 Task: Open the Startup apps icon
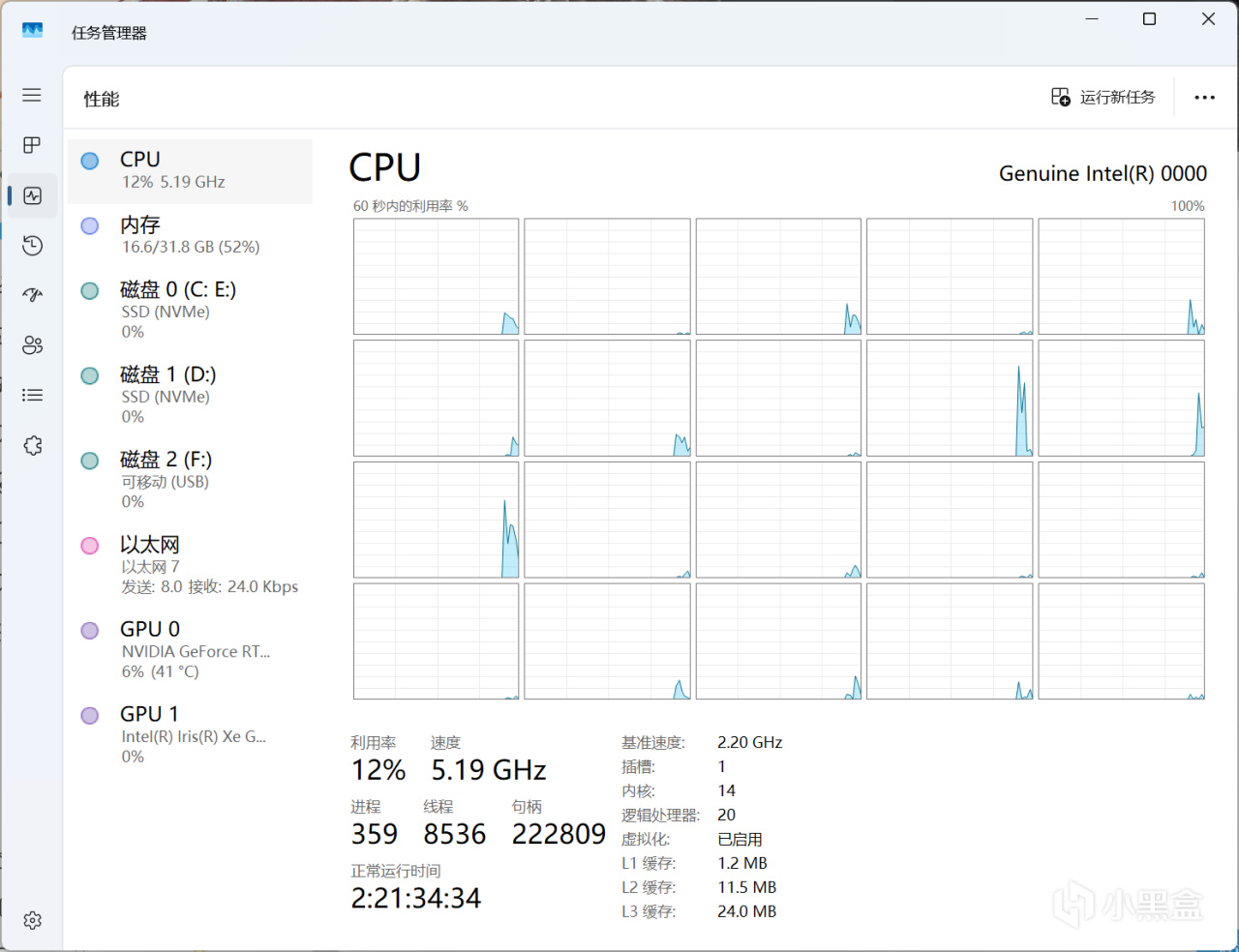[x=32, y=295]
